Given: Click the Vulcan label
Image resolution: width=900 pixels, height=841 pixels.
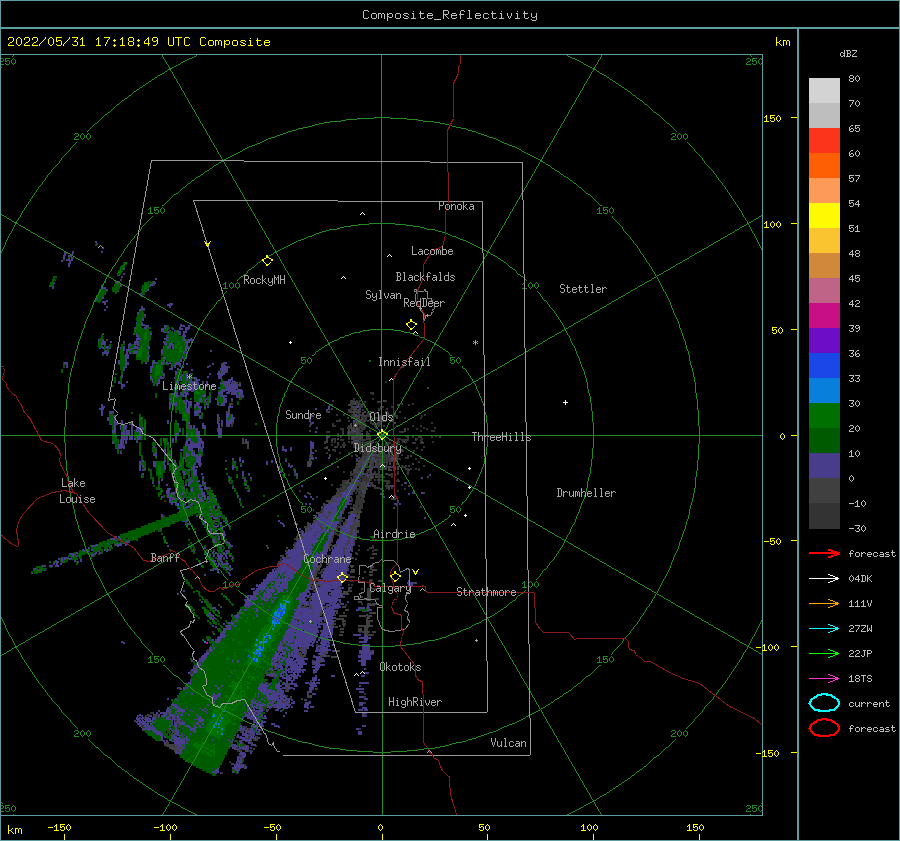Looking at the screenshot, I should coord(509,743).
